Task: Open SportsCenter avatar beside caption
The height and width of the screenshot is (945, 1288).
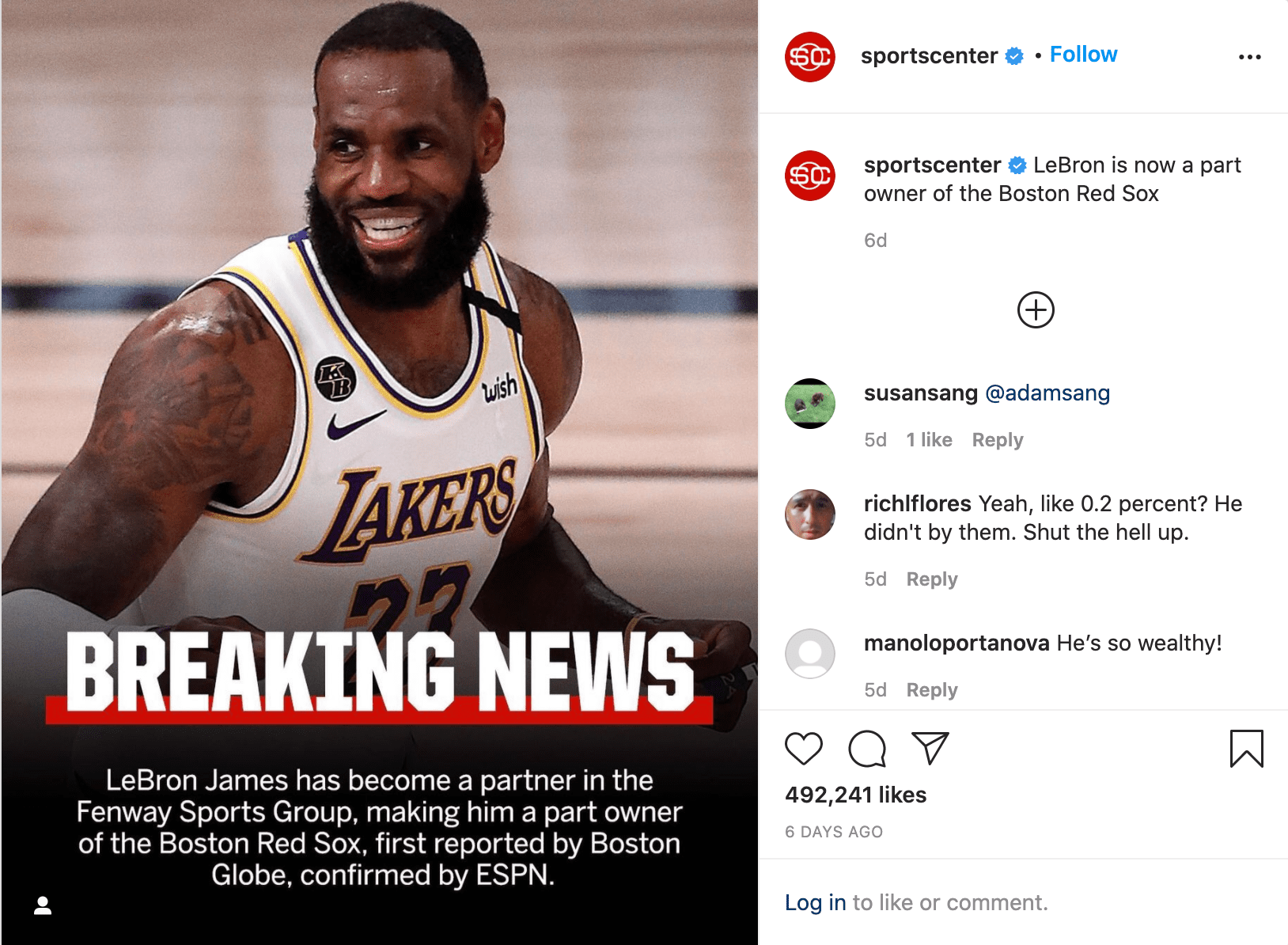Action: (810, 176)
